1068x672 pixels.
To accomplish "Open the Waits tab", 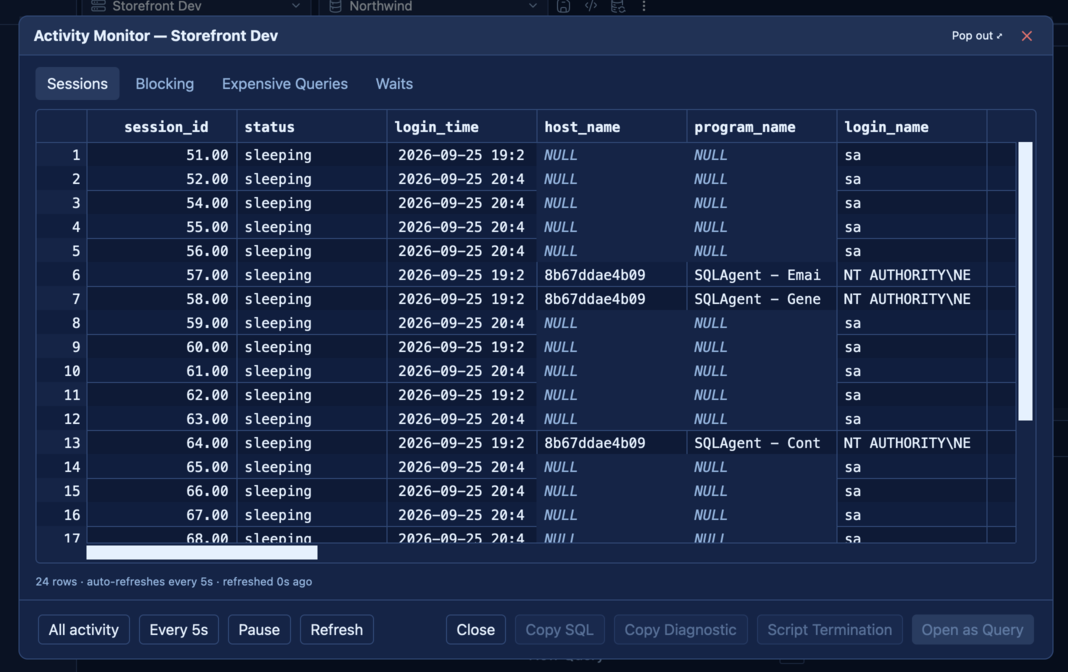I will [394, 84].
